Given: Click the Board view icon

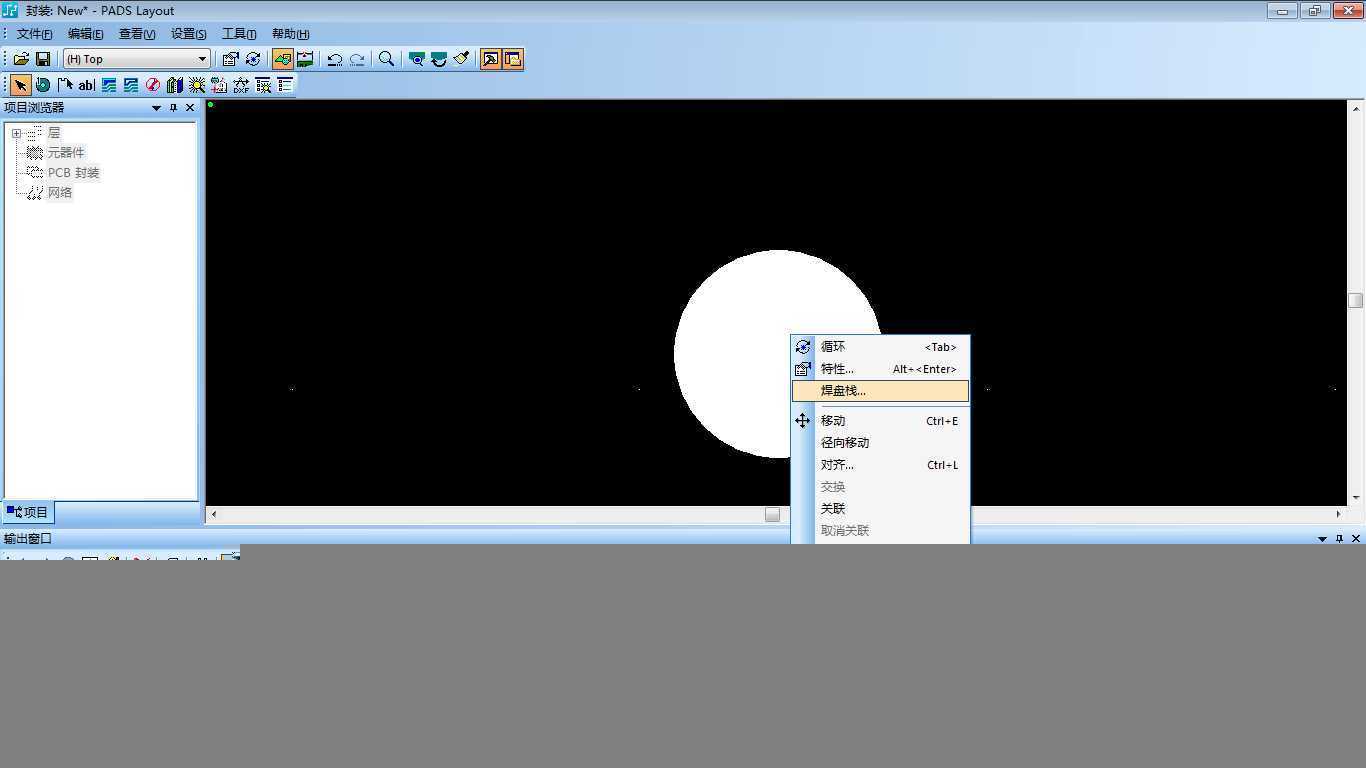Looking at the screenshot, I should 416,59.
